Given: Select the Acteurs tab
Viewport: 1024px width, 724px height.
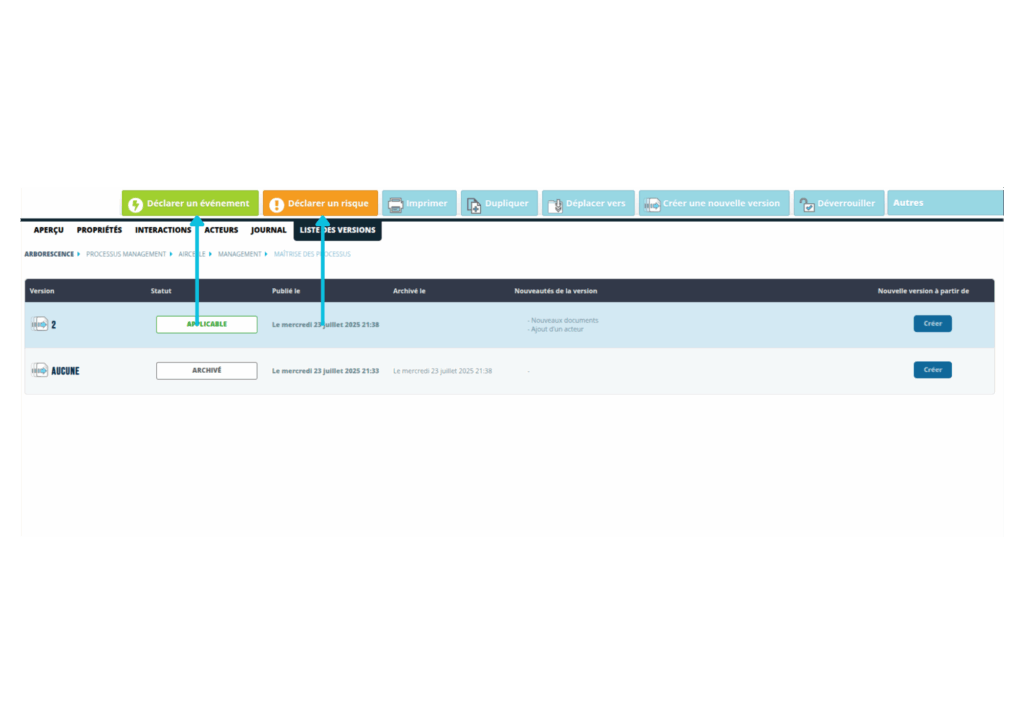Looking at the screenshot, I should 221,230.
